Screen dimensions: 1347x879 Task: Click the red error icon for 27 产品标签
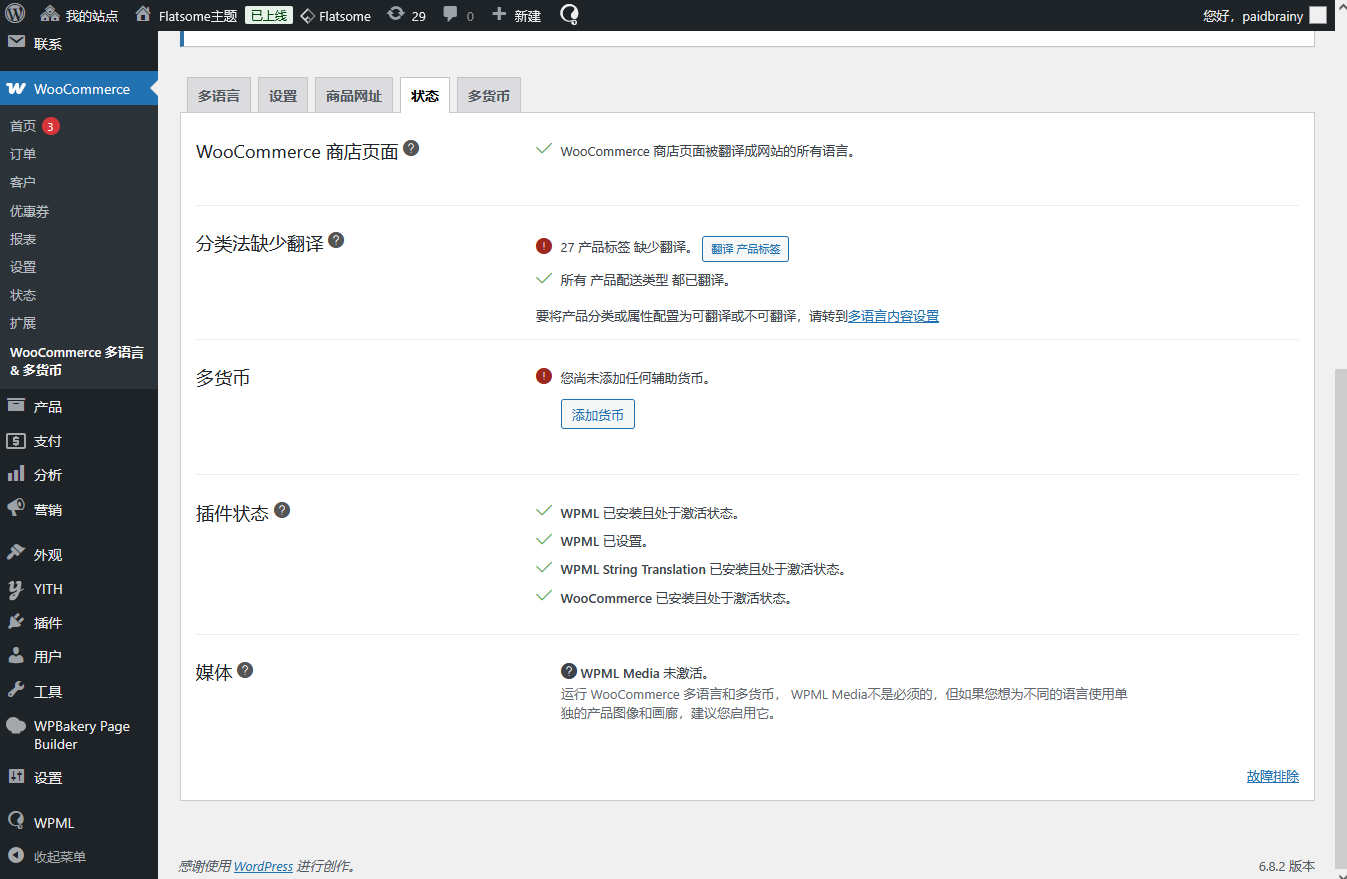(544, 246)
